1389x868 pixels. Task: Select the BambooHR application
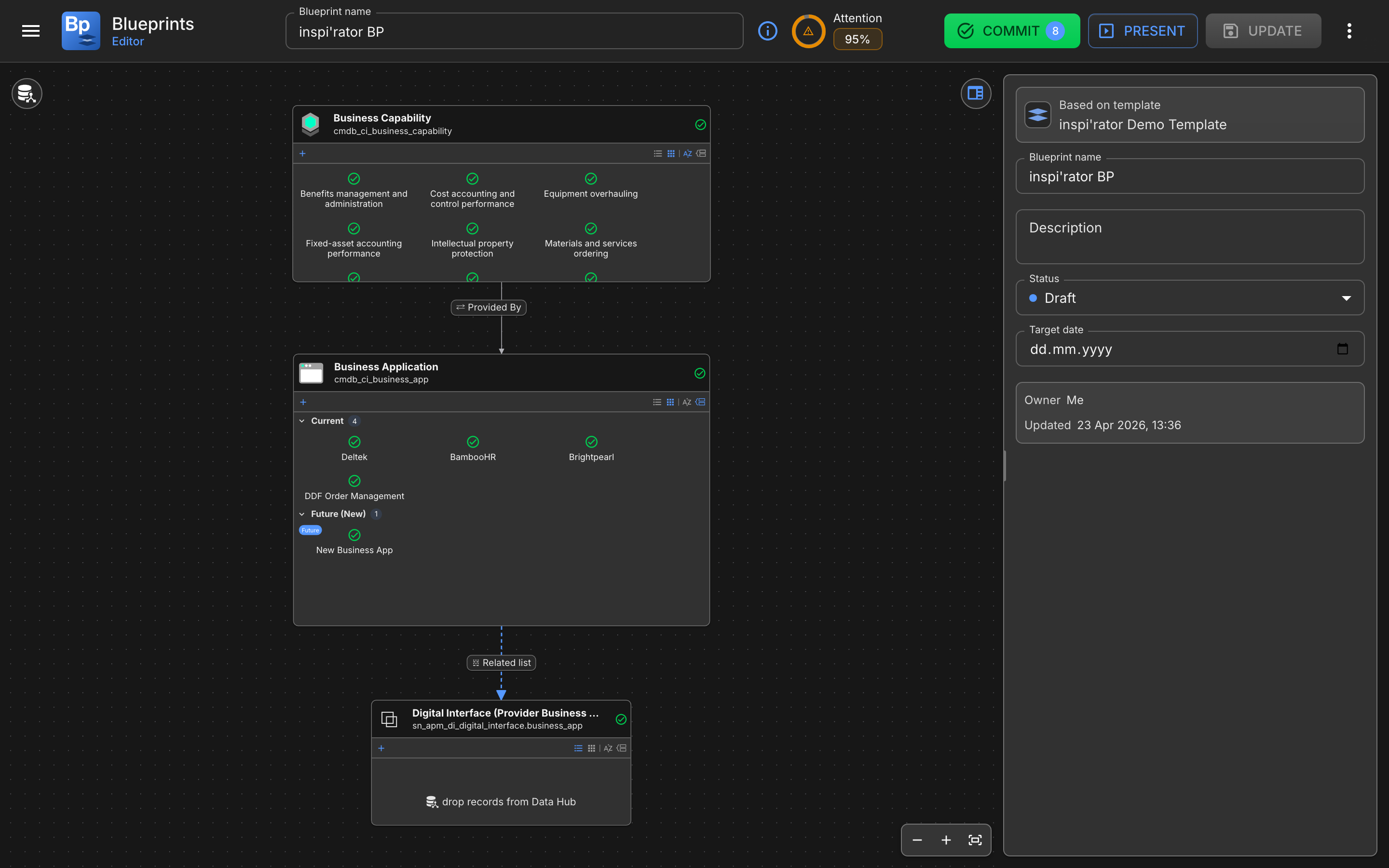point(473,449)
